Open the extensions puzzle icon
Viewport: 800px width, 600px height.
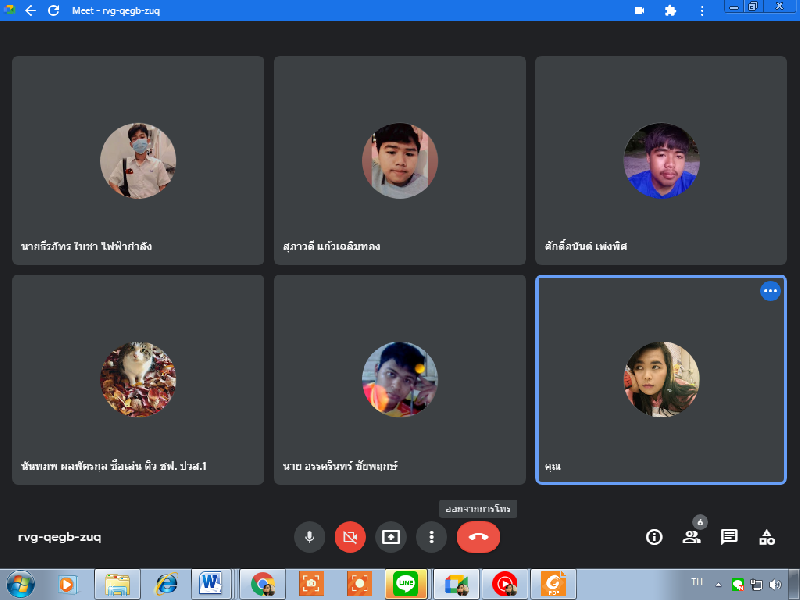pos(670,11)
